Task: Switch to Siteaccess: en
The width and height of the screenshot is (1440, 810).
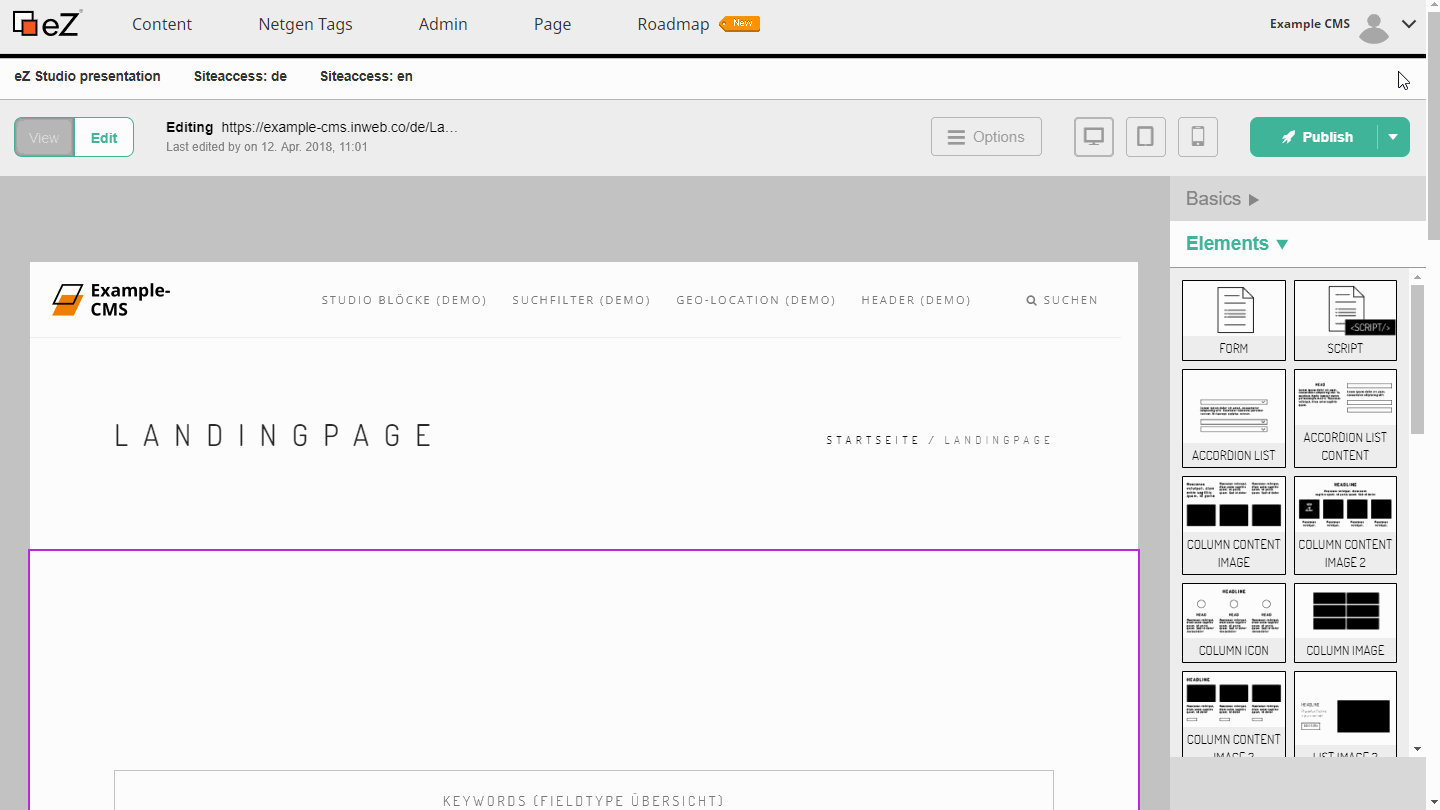Action: point(366,76)
